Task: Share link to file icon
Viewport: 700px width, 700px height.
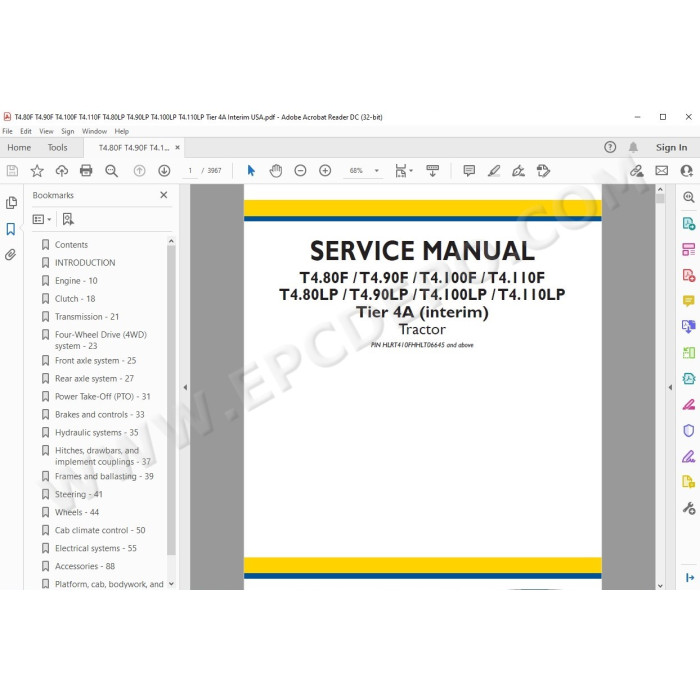Action: 637,171
